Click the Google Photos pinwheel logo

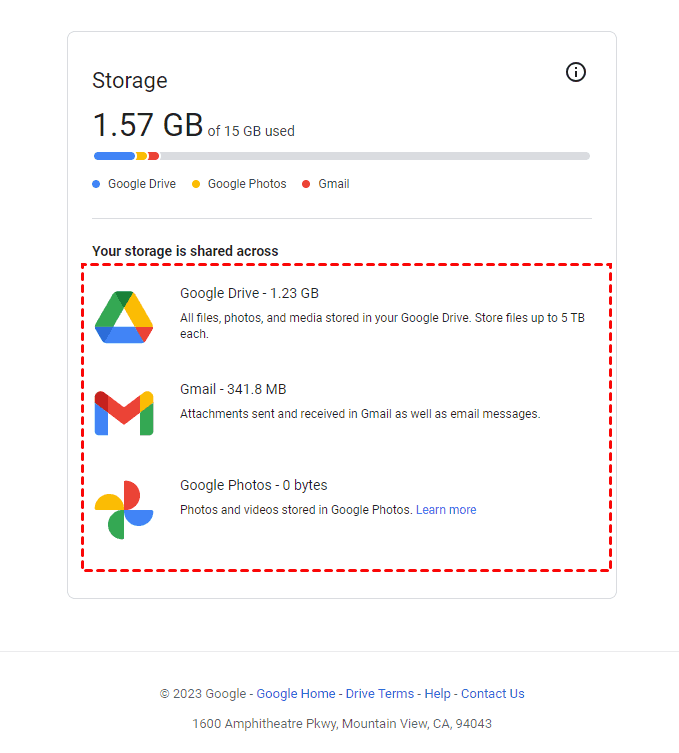(x=124, y=509)
